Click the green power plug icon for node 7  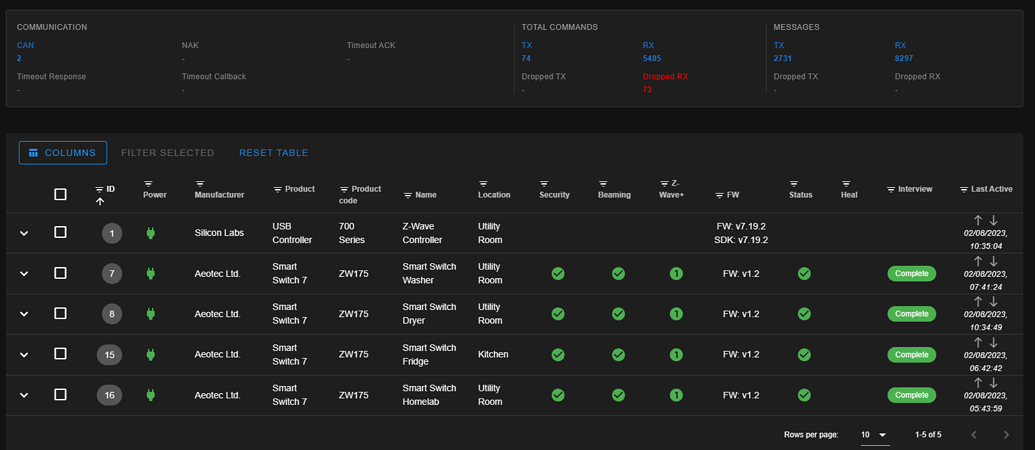click(151, 273)
